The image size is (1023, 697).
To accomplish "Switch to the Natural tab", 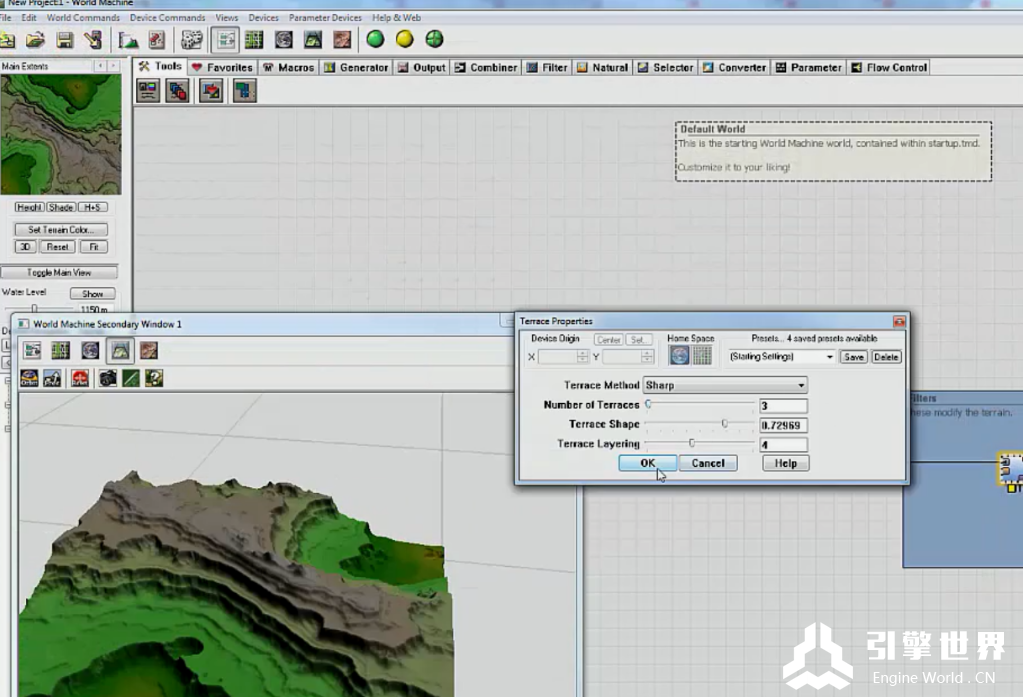I will [602, 67].
